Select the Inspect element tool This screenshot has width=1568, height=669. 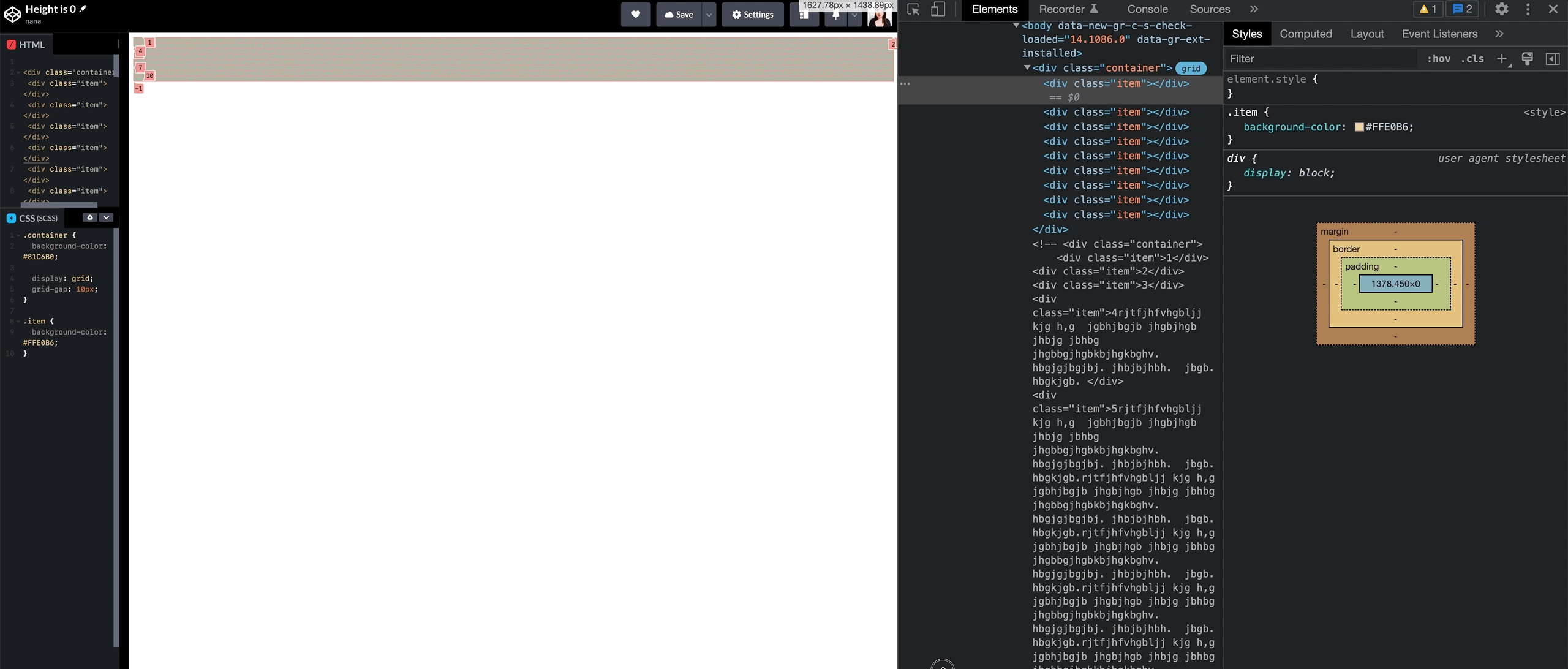pyautogui.click(x=913, y=10)
